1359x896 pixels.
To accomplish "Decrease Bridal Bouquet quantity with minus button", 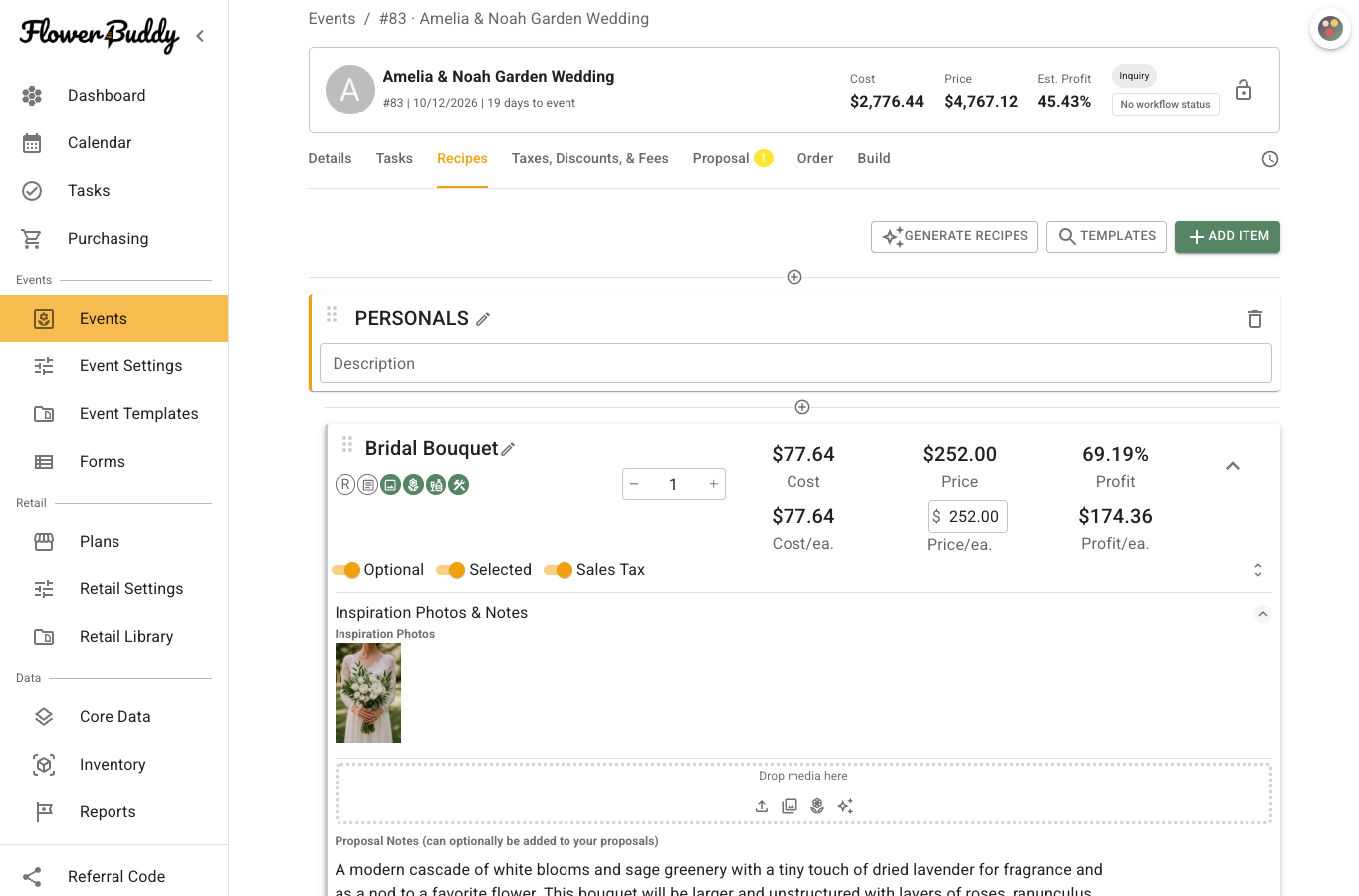I will pos(634,484).
